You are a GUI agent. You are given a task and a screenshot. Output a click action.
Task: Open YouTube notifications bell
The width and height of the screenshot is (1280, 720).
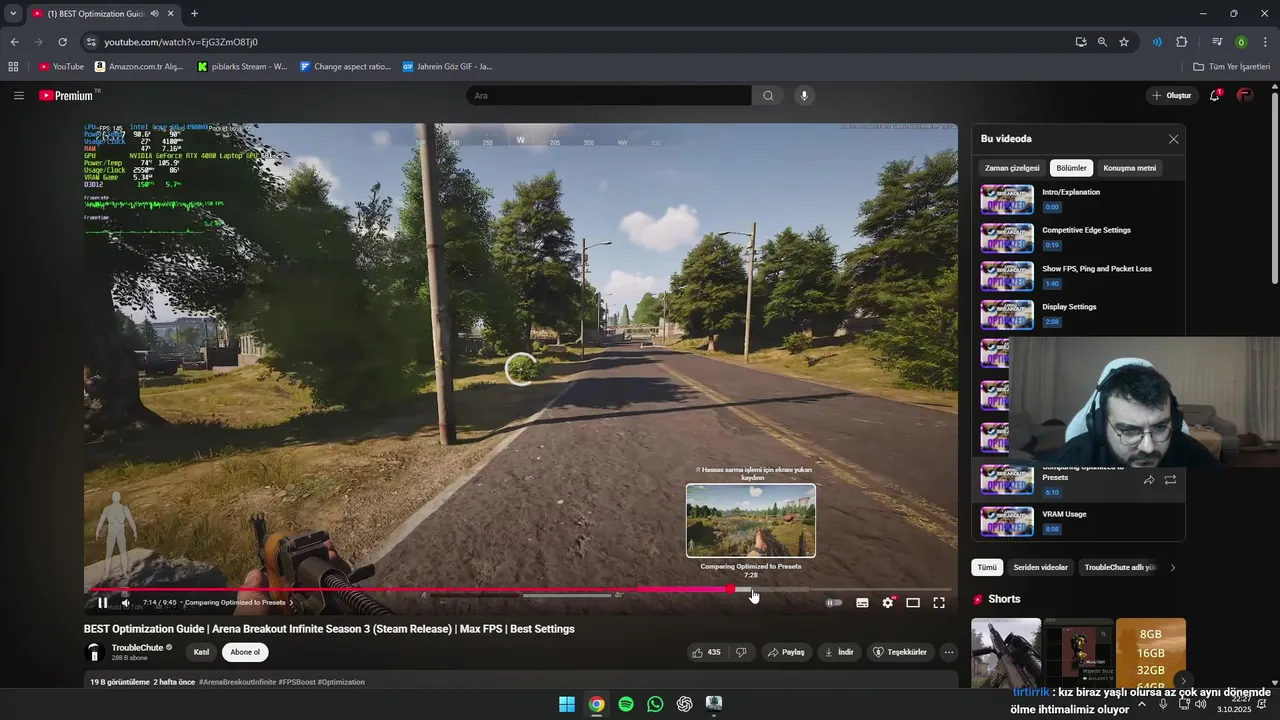click(1214, 96)
